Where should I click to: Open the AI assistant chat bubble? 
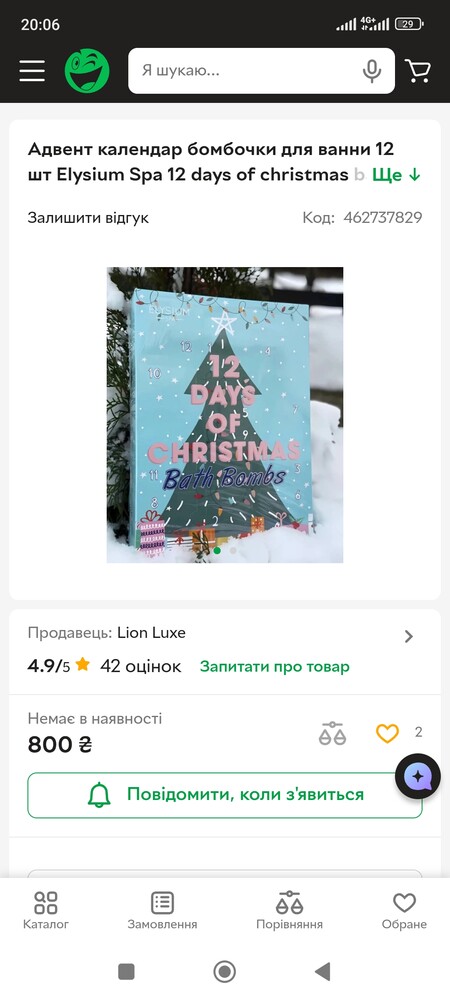click(x=417, y=776)
